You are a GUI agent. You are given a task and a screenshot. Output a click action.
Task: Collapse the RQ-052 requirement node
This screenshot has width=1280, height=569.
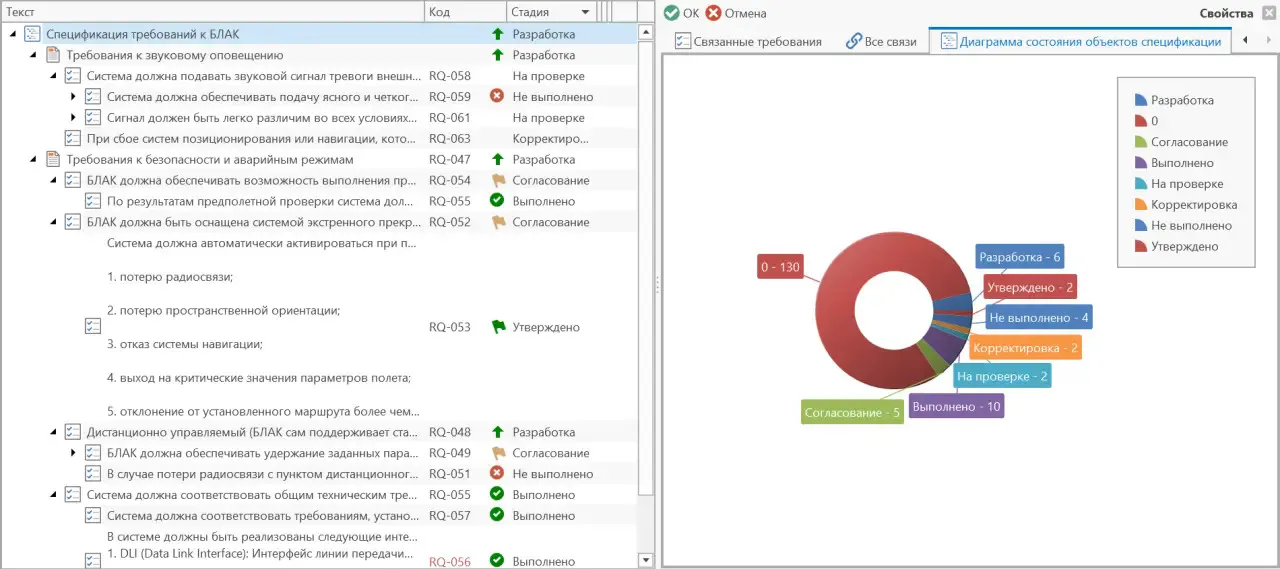[53, 222]
